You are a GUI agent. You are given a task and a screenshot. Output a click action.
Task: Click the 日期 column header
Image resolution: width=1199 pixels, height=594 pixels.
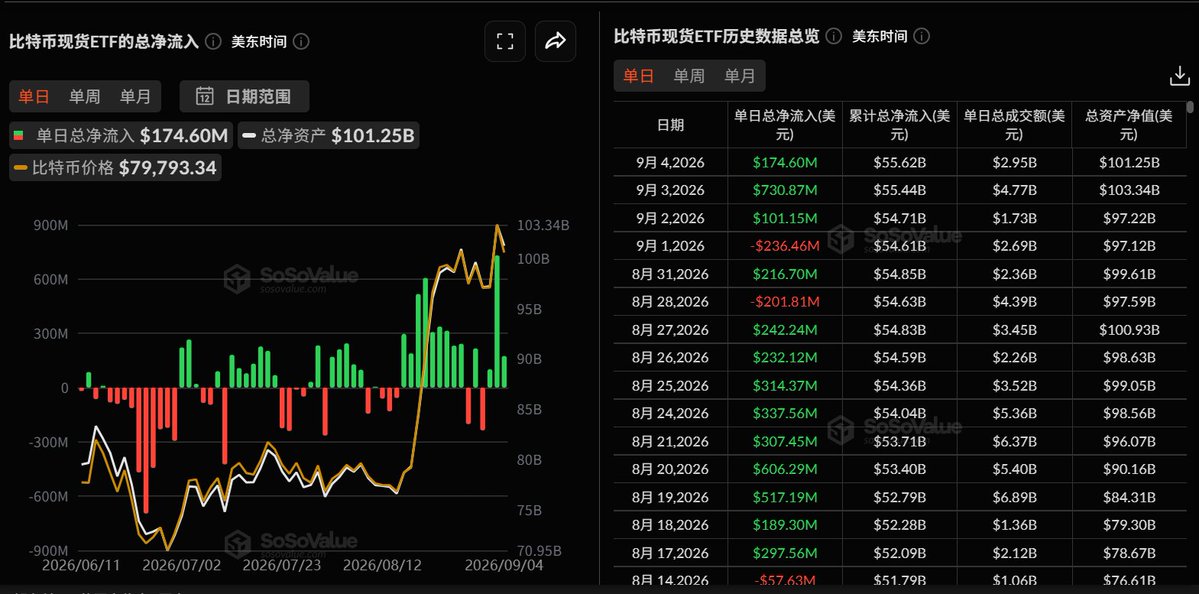671,125
